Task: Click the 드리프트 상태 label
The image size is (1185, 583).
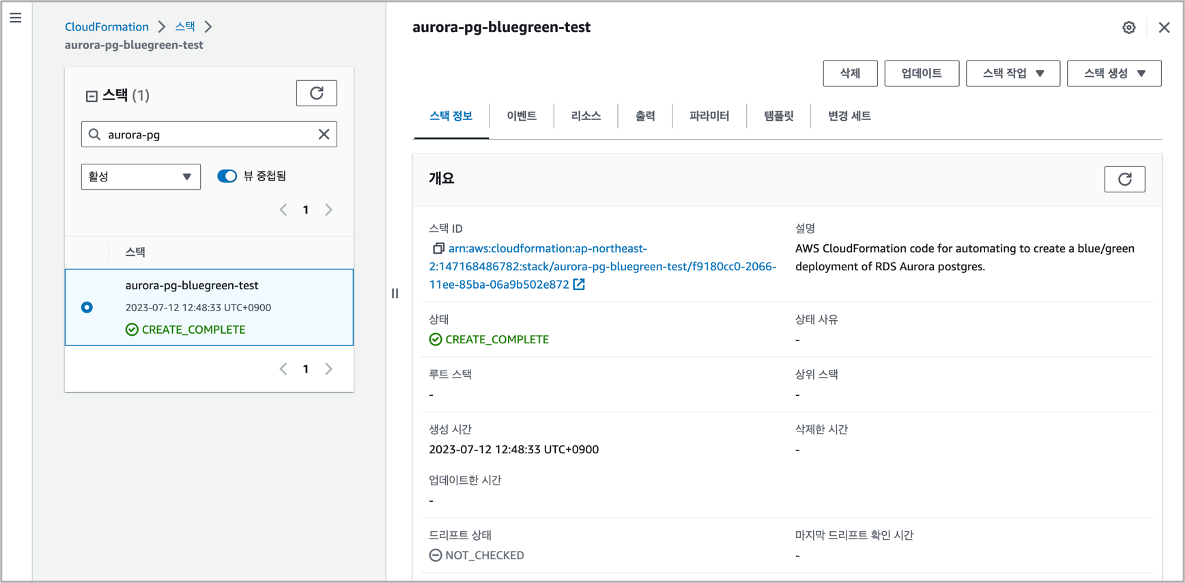Action: 460,535
